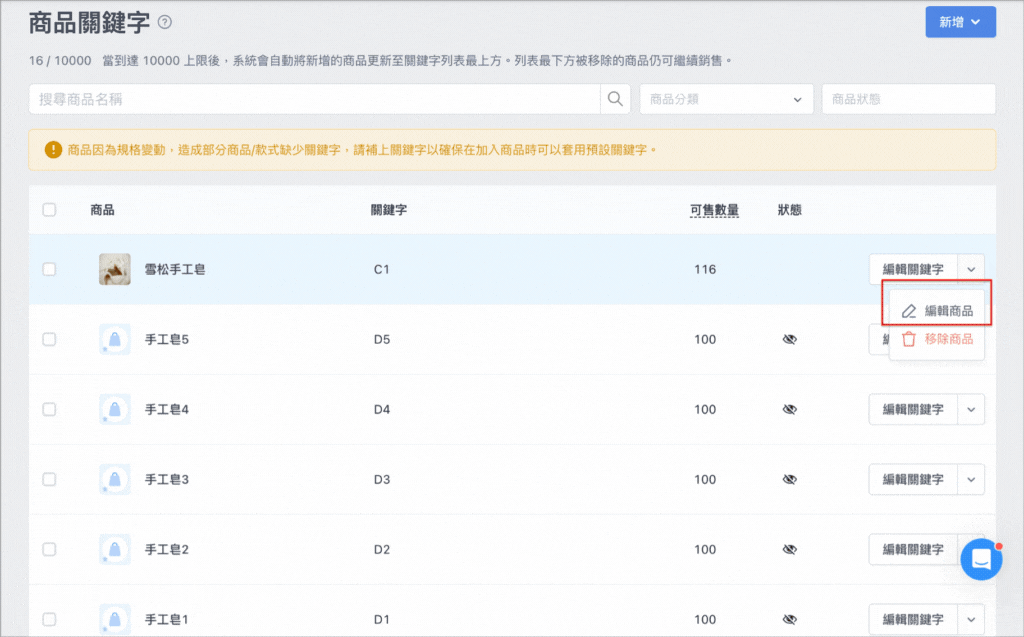The width and height of the screenshot is (1024, 637).
Task: Click the 狀態 column header
Action: pyautogui.click(x=790, y=210)
